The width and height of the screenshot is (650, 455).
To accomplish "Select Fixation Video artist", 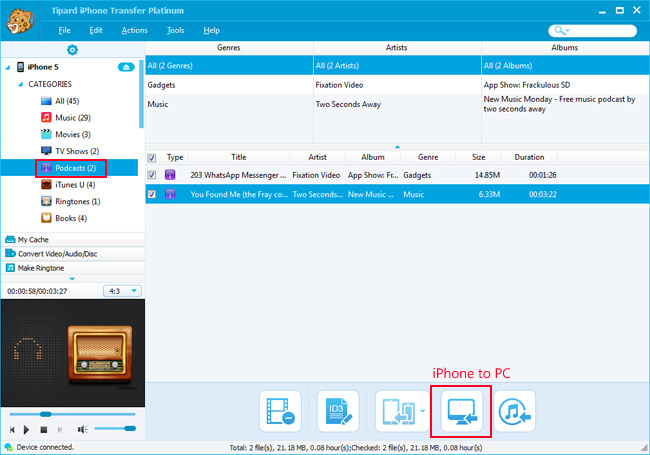I will (x=397, y=85).
